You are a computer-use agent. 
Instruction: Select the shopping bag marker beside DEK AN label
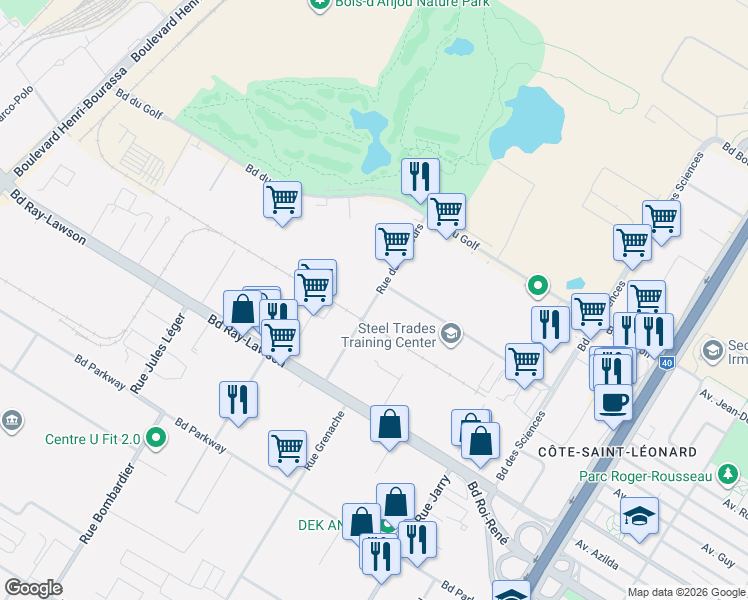pyautogui.click(x=361, y=522)
